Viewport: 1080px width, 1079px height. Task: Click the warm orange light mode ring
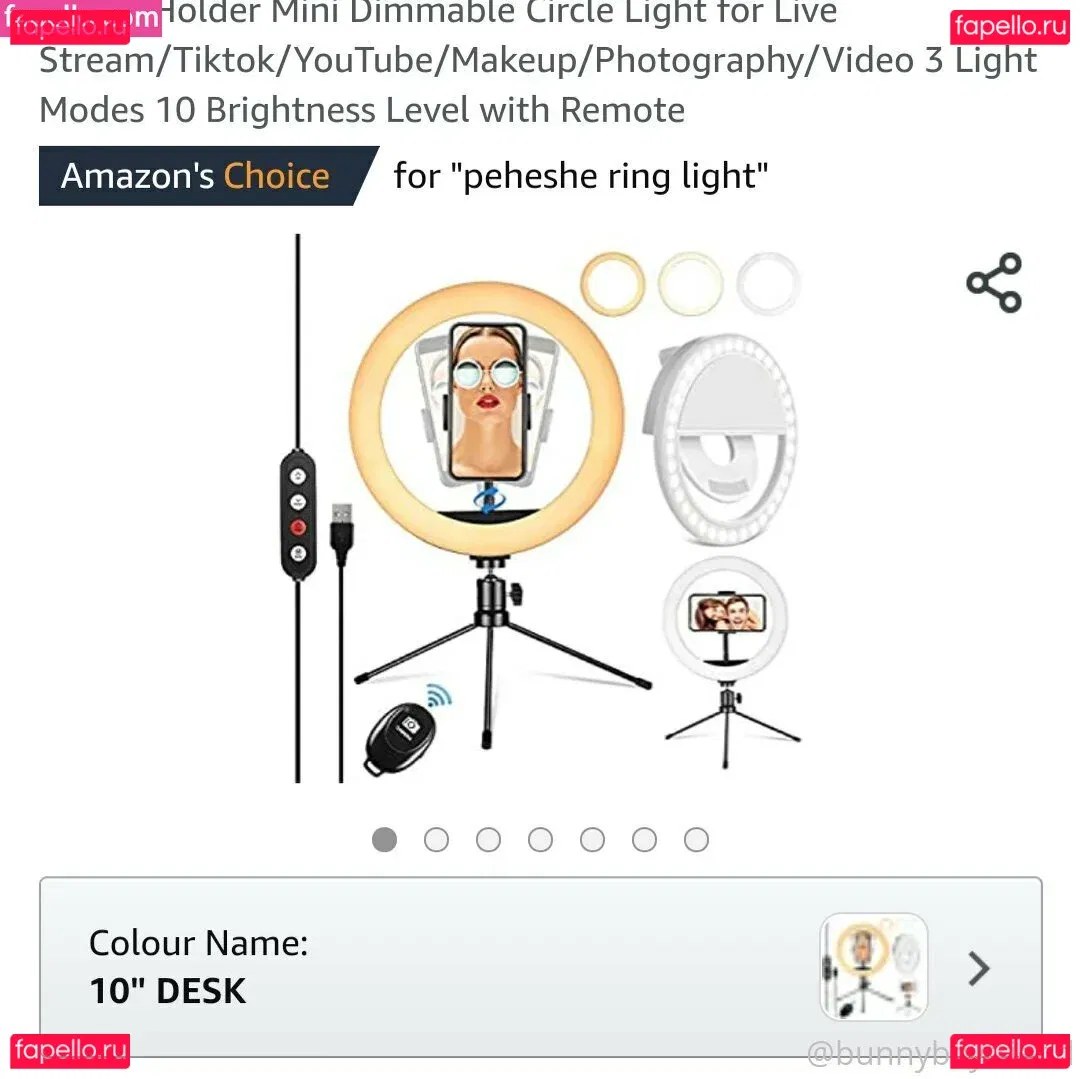[612, 284]
